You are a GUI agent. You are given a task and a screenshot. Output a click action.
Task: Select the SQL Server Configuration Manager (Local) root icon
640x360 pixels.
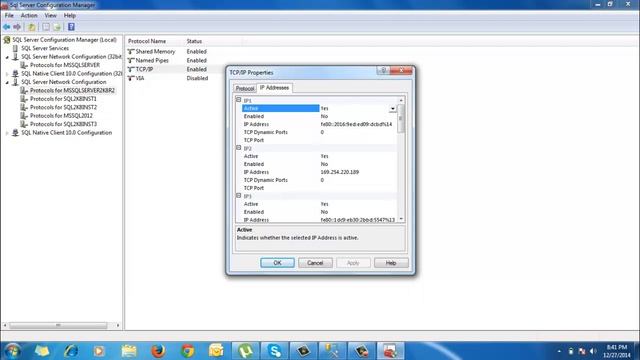7,40
